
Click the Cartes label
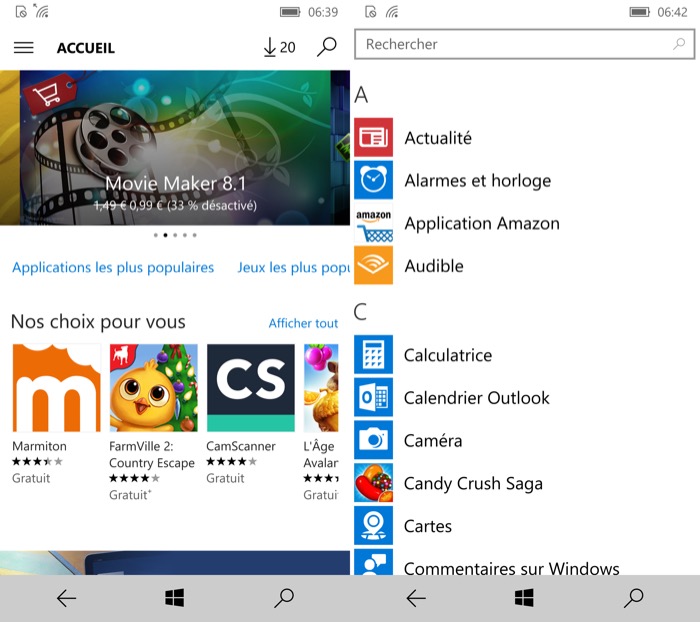(428, 526)
